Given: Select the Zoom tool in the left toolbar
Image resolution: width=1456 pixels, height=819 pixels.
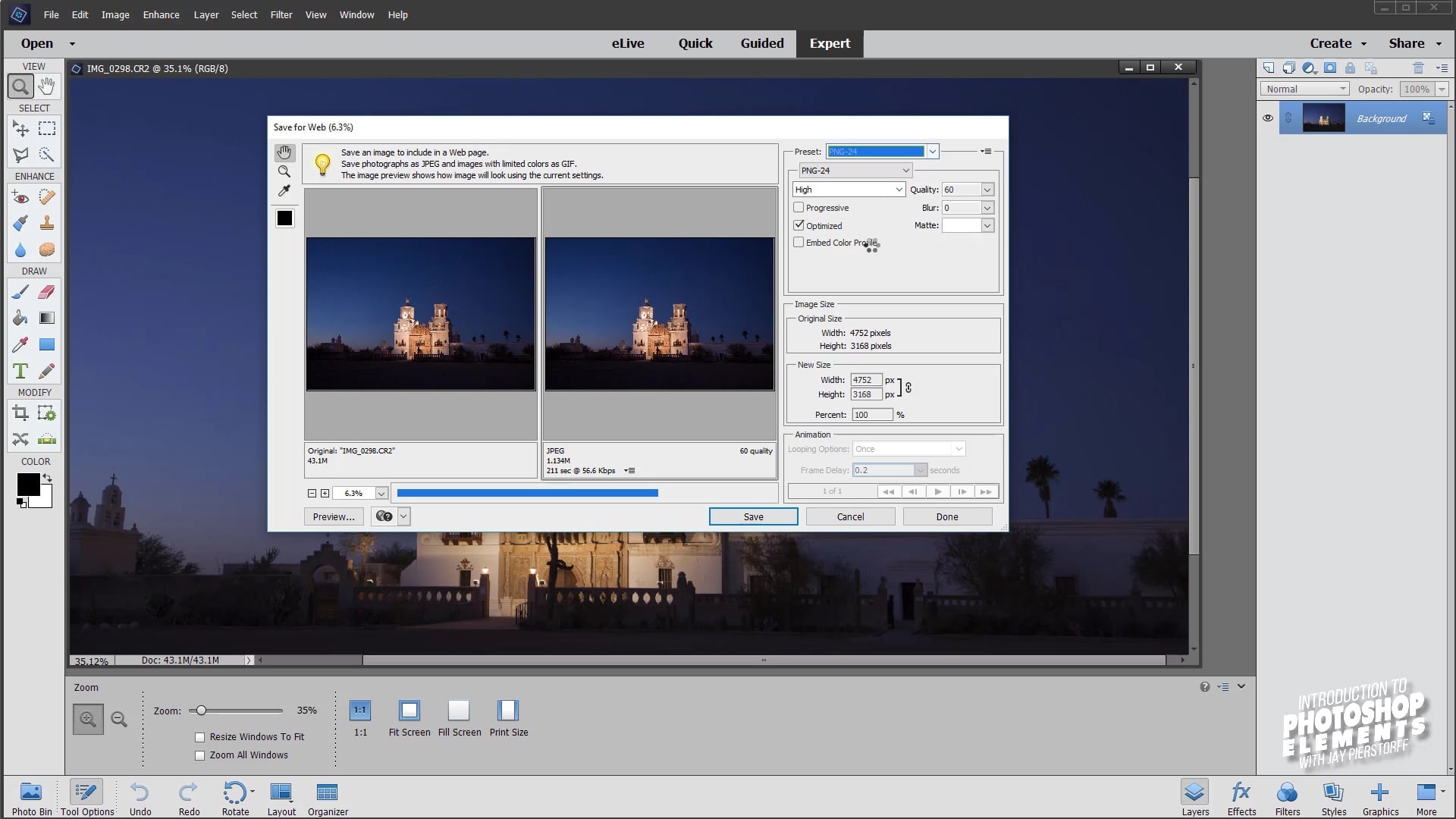Looking at the screenshot, I should point(20,86).
